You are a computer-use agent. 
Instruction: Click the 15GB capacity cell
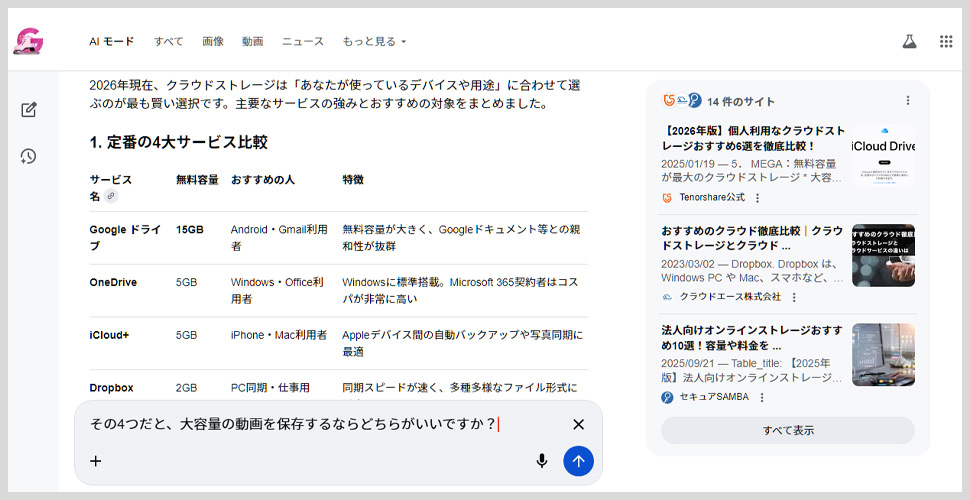tap(189, 229)
